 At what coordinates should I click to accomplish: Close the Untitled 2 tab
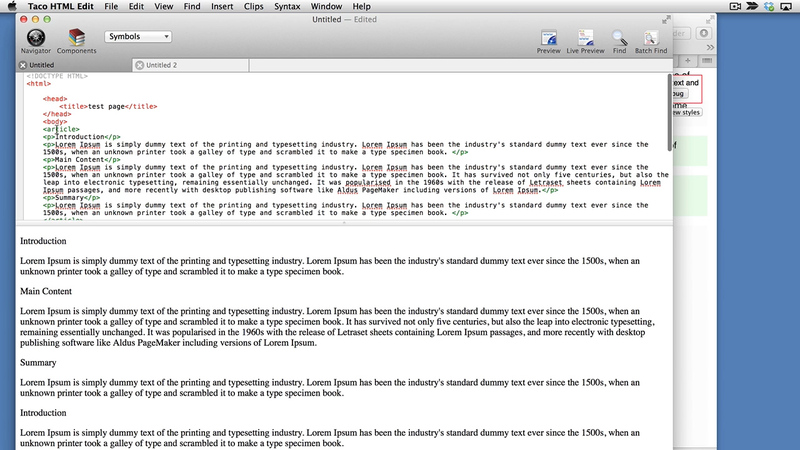tap(139, 65)
